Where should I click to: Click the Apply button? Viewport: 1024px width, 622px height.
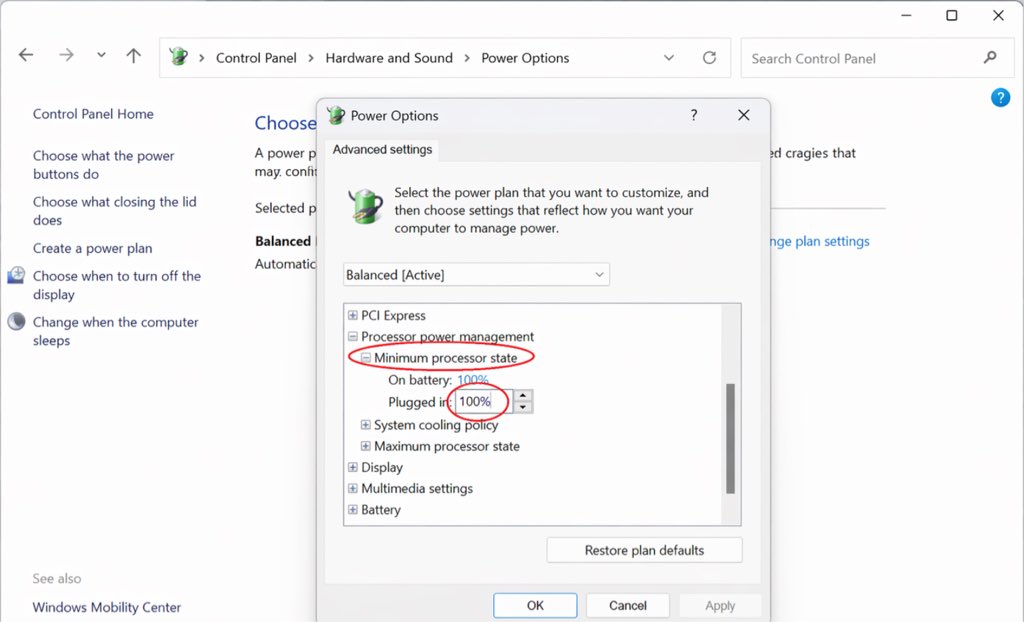pos(720,606)
